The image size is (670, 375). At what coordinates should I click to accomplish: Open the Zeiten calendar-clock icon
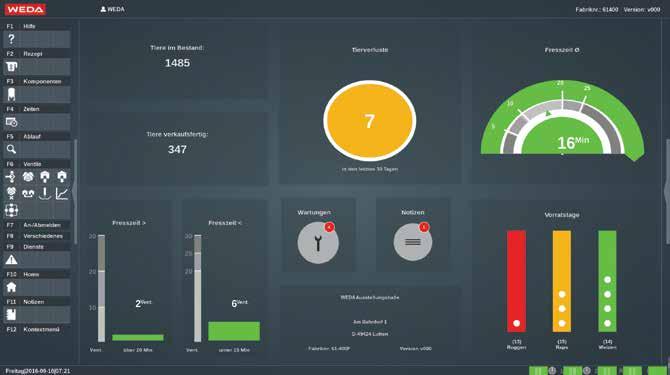[x=11, y=122]
